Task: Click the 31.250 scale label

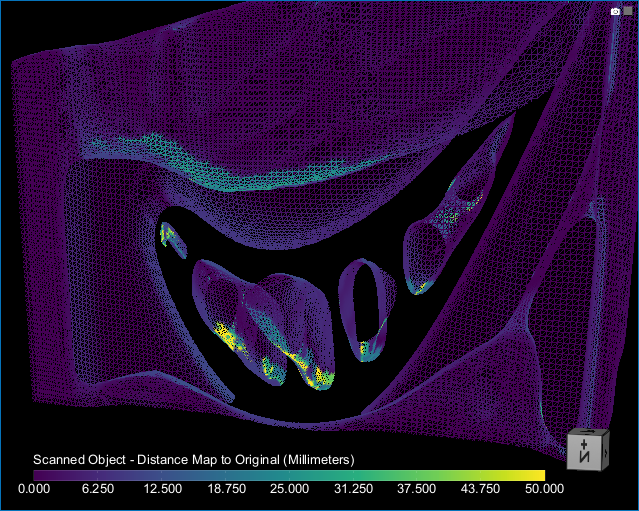Action: click(x=353, y=489)
